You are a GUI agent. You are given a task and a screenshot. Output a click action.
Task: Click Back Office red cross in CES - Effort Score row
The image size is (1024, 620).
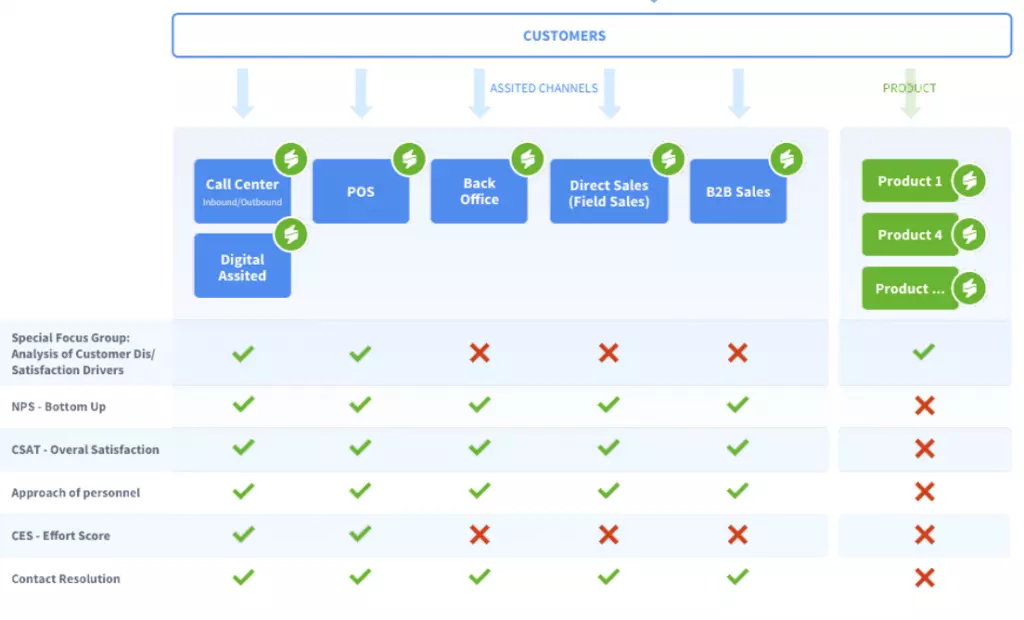tap(479, 535)
